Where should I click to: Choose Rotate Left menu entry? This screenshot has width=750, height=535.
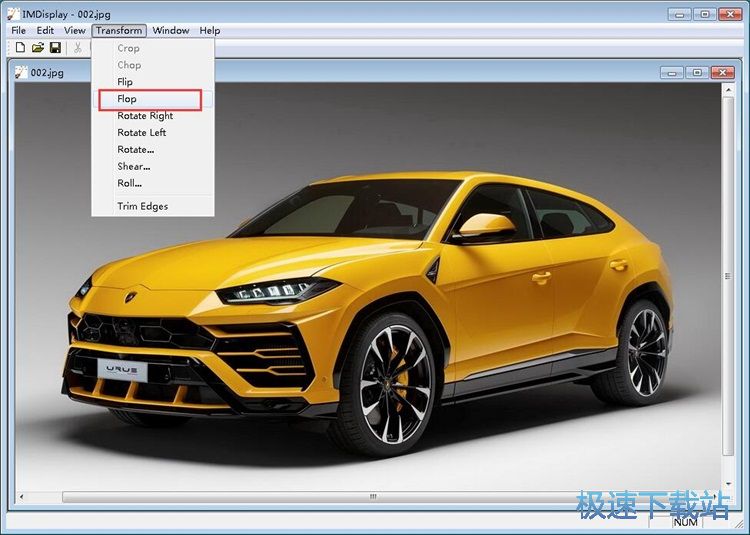(153, 132)
